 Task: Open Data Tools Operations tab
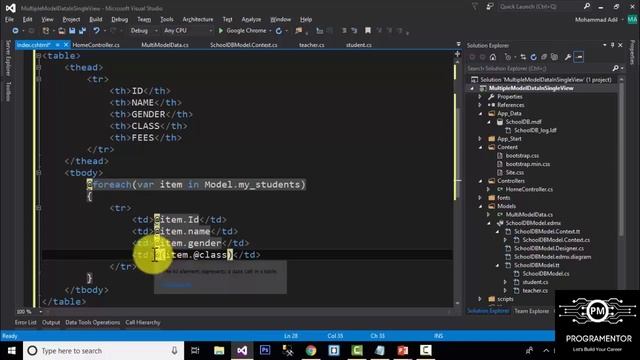93,322
